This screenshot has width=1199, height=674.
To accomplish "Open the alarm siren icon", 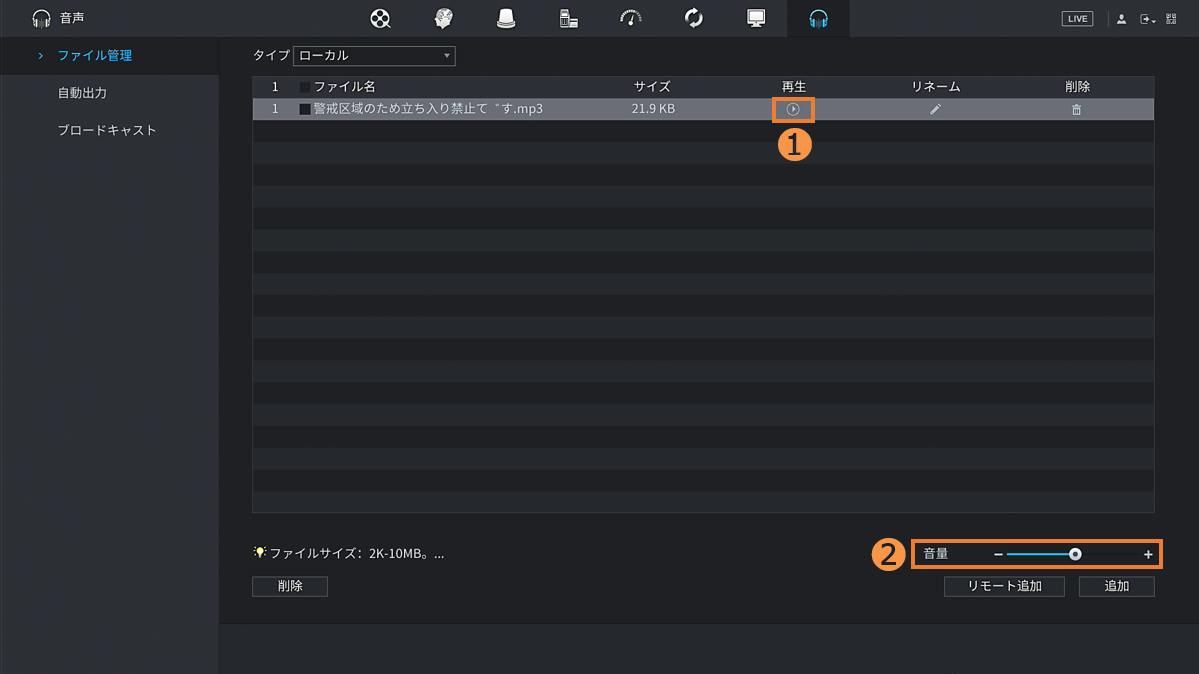I will click(x=506, y=19).
